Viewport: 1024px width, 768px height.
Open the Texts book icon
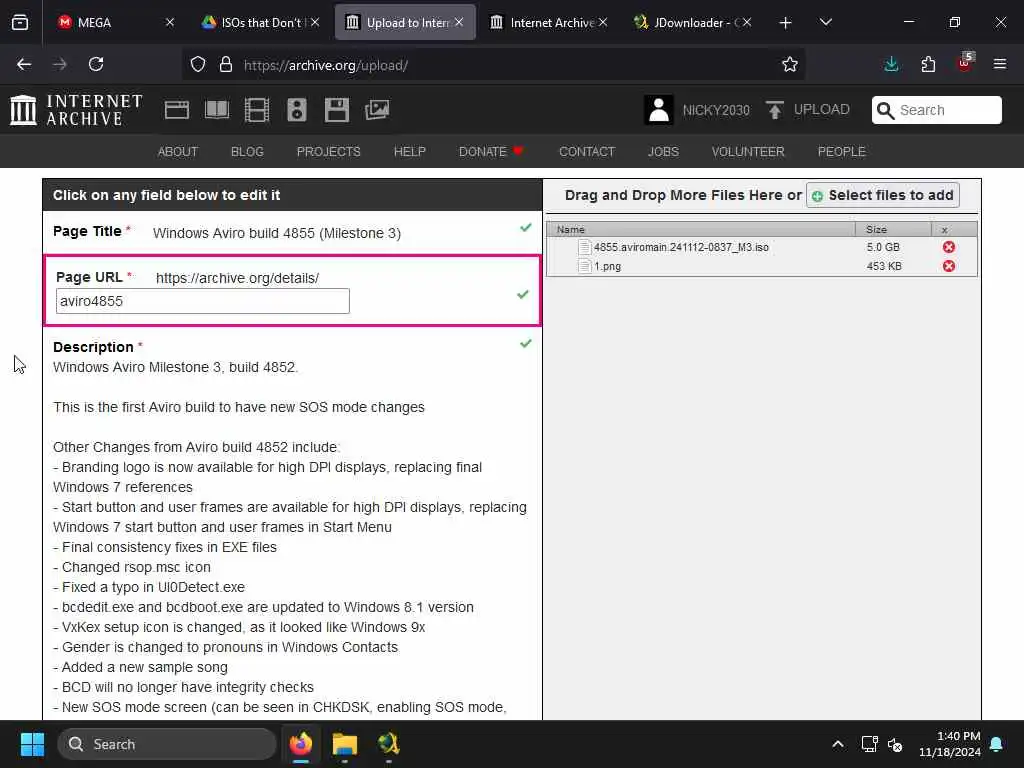[x=217, y=110]
